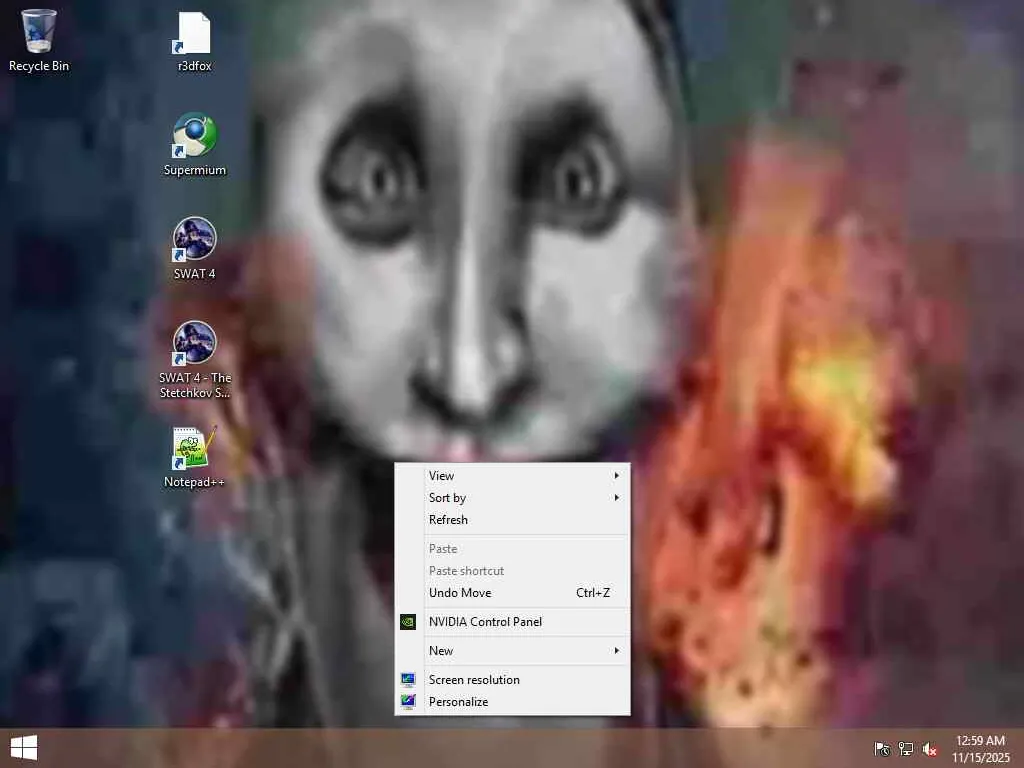Open NVIDIA Control Panel entry

[x=513, y=622]
